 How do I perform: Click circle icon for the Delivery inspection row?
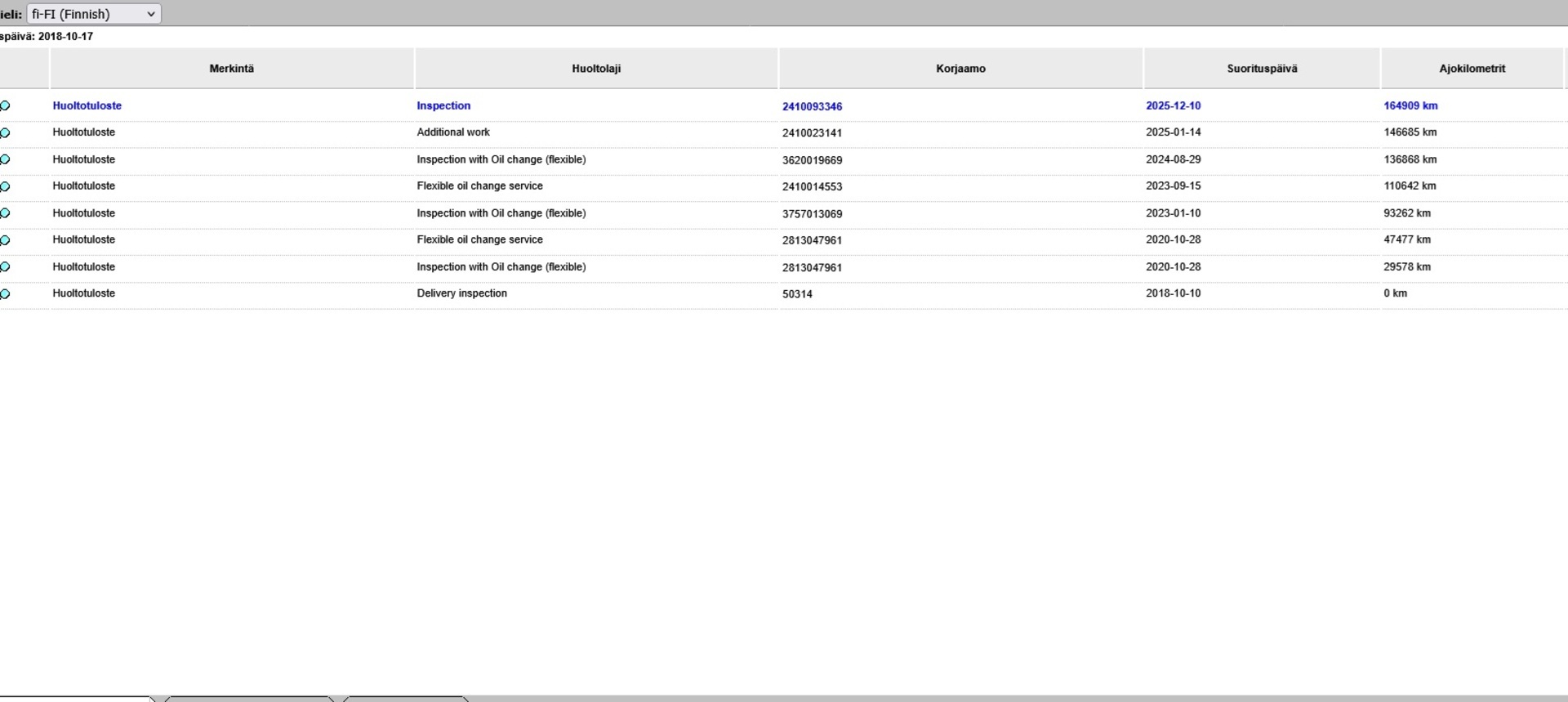(6, 294)
